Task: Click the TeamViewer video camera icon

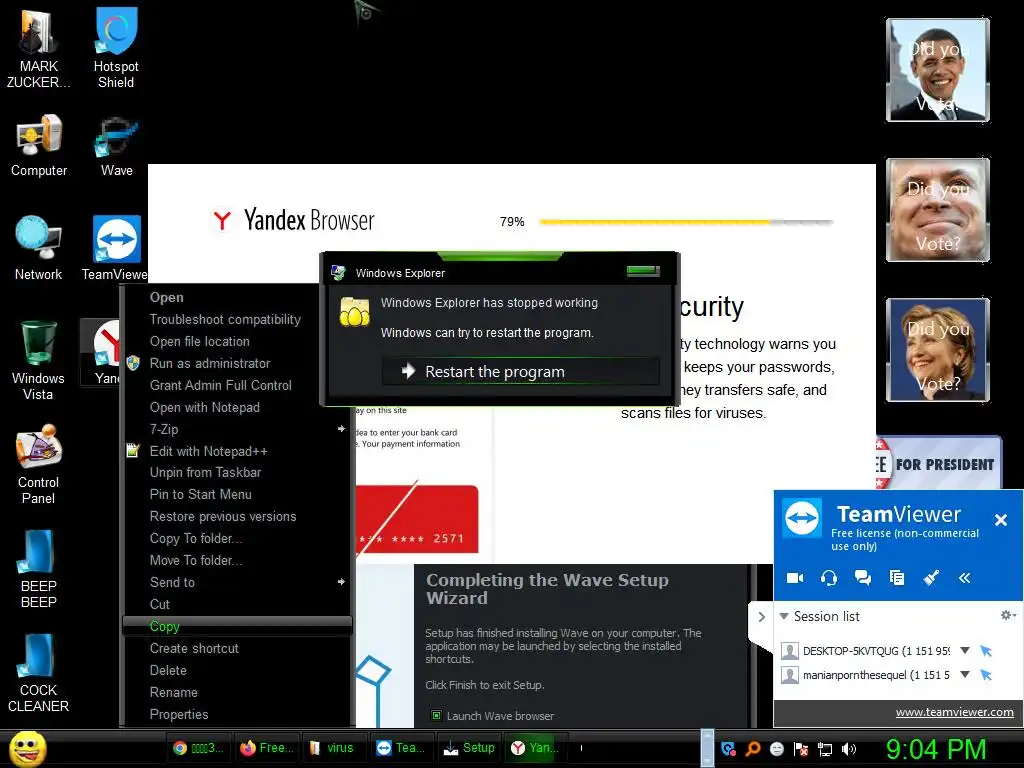Action: pyautogui.click(x=795, y=578)
